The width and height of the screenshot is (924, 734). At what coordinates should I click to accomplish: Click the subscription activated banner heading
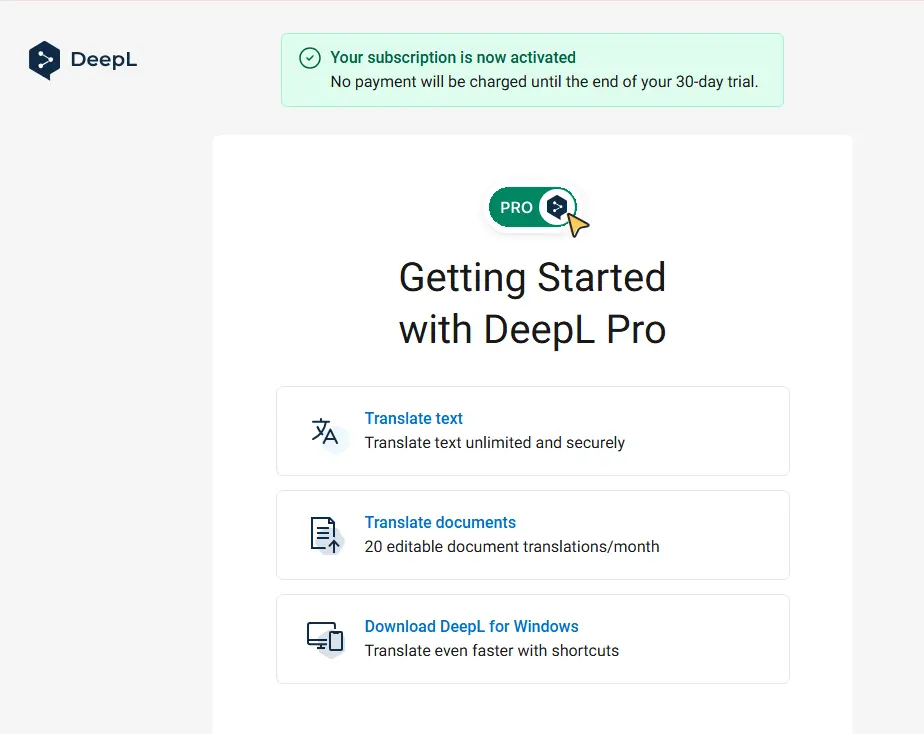click(x=453, y=57)
